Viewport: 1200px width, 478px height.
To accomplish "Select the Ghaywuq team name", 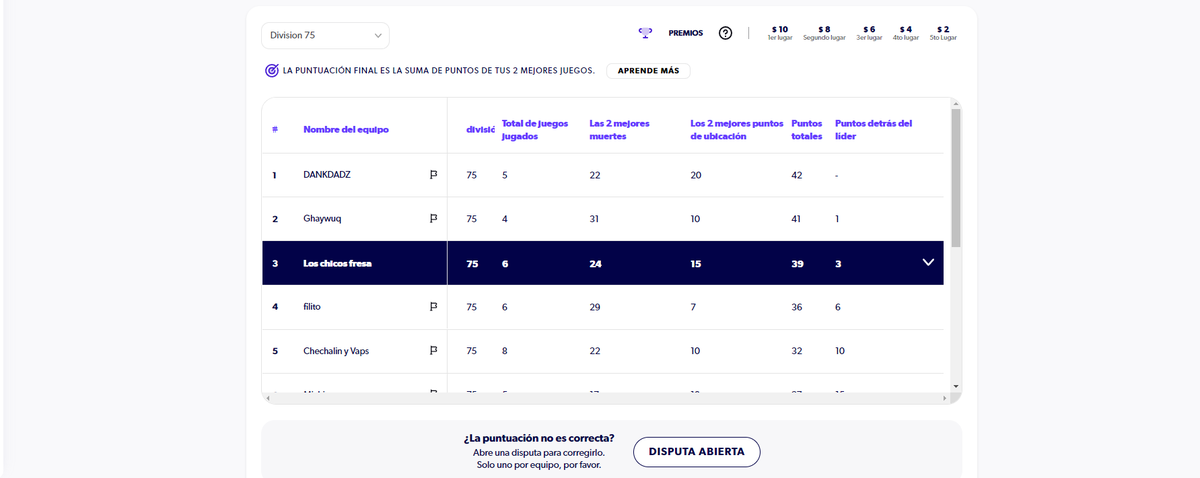I will [322, 218].
